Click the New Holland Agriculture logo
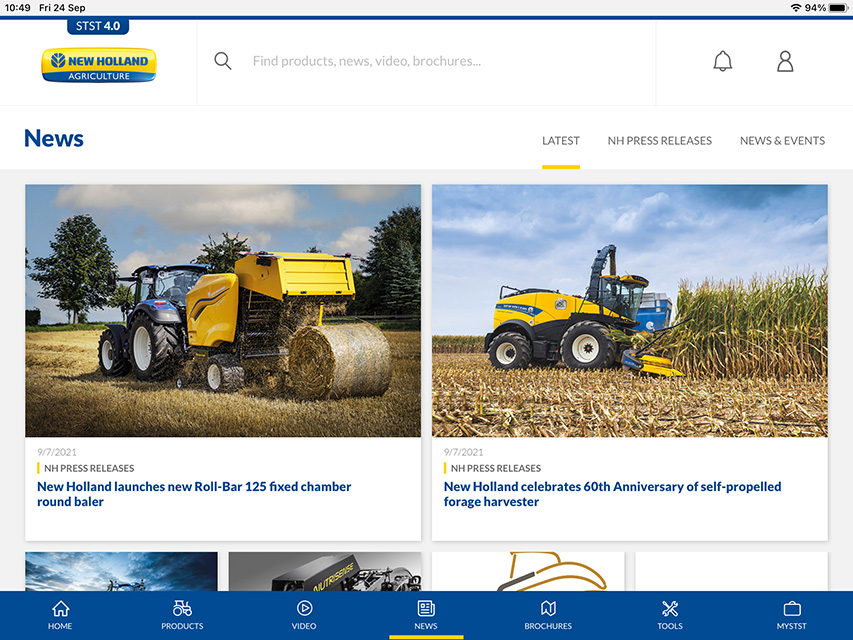Viewport: 853px width, 640px height. click(99, 65)
